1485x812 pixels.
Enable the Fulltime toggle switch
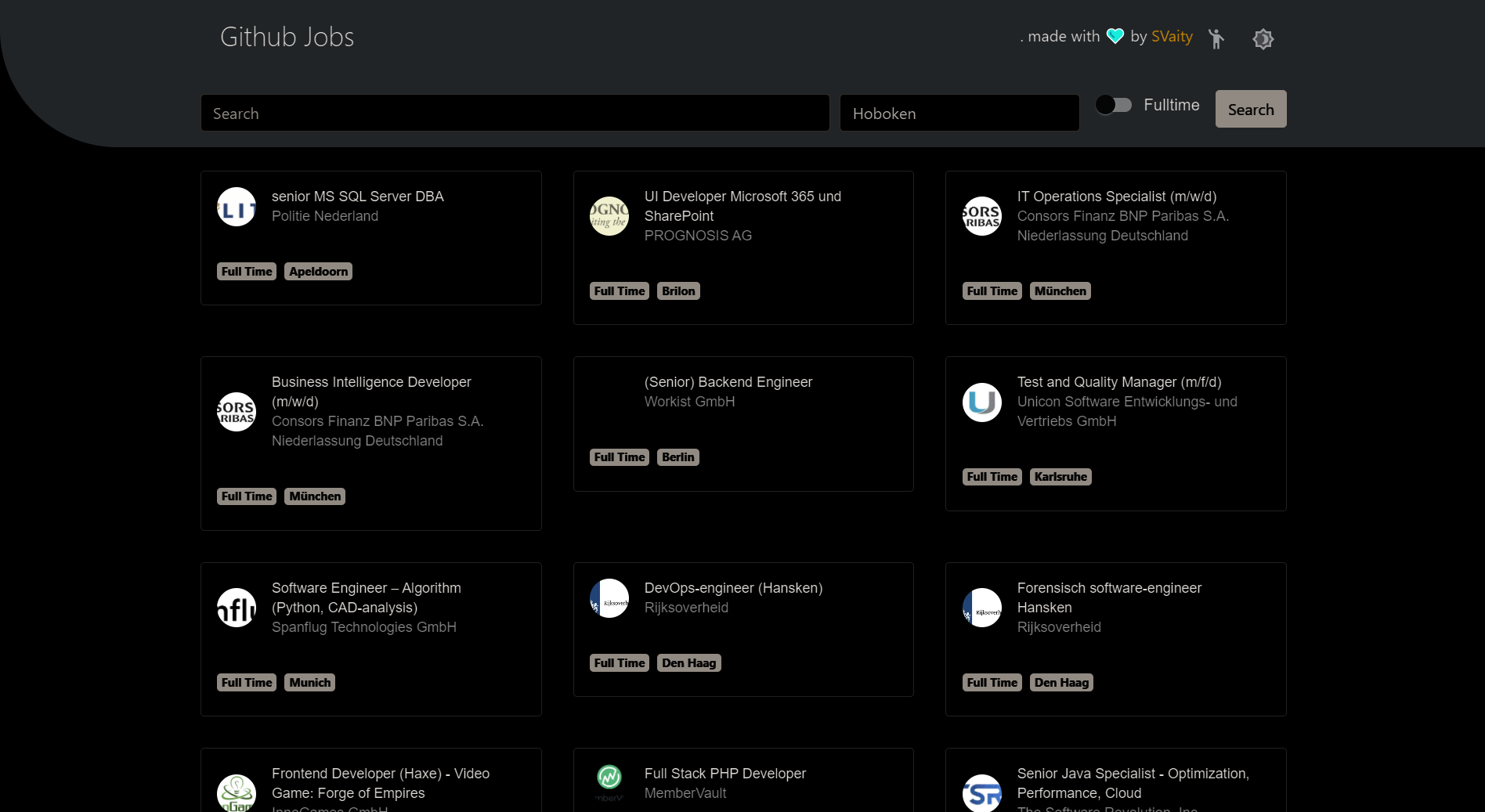point(1114,104)
